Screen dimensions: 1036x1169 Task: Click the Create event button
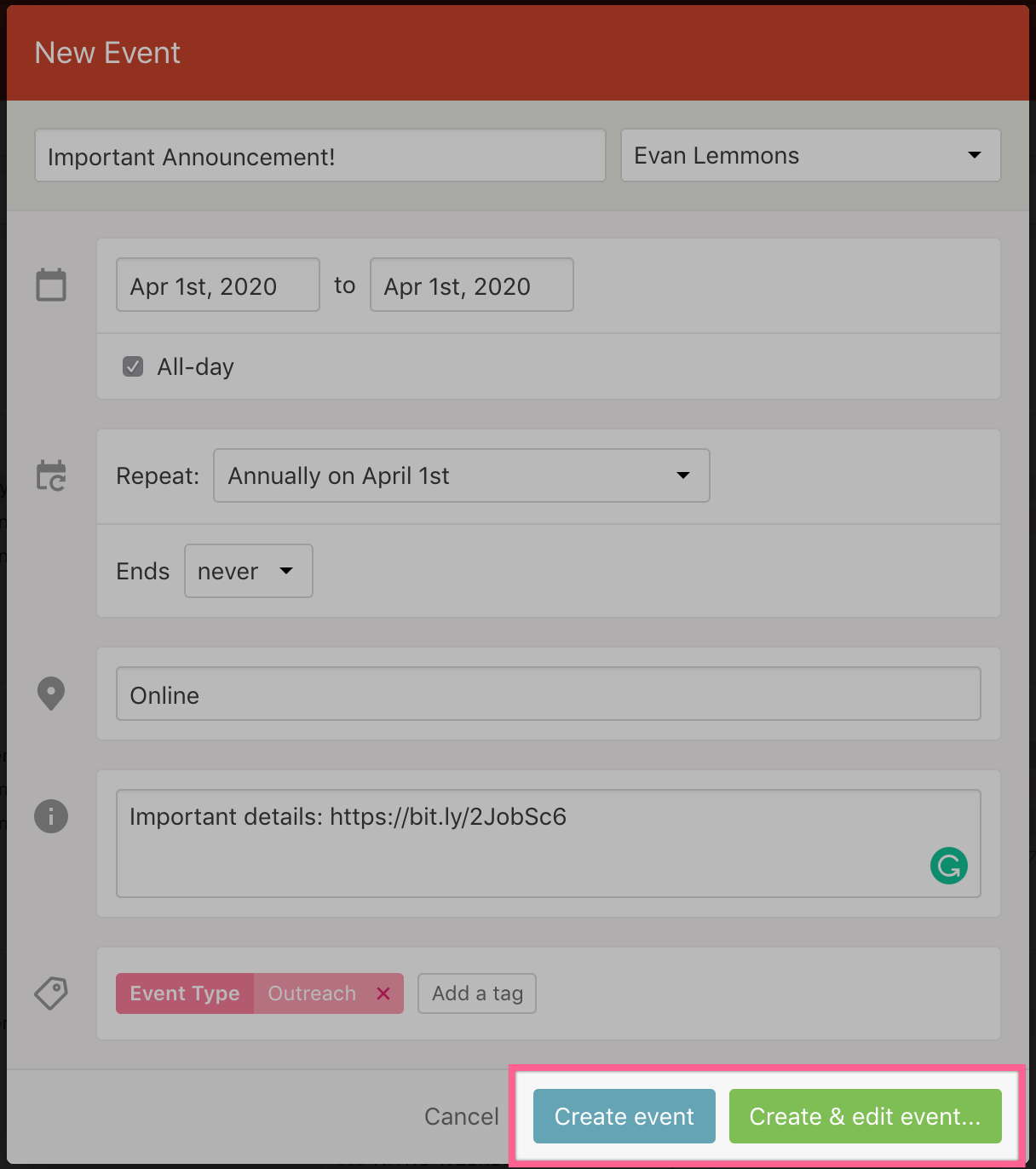(x=624, y=1116)
